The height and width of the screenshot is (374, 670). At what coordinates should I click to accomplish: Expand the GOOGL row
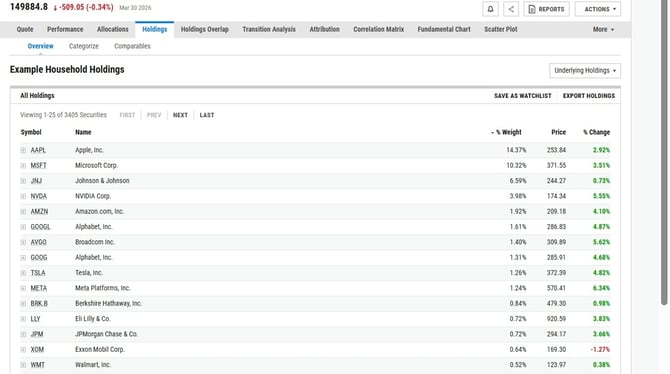point(23,227)
